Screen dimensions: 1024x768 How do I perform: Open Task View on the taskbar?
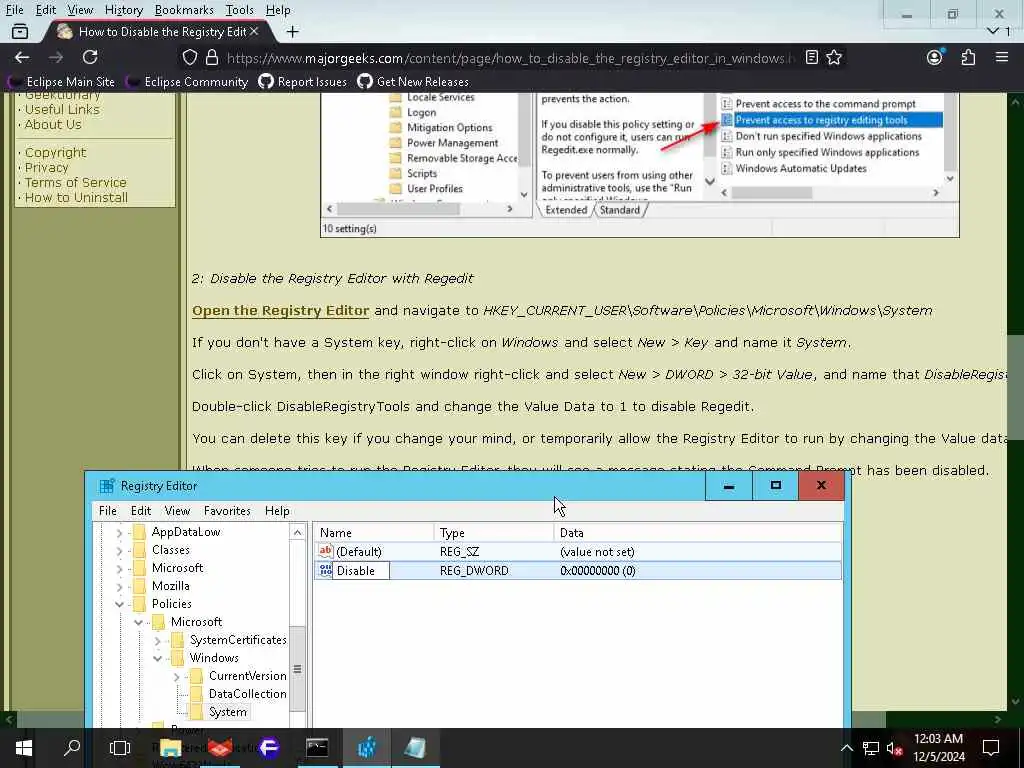pyautogui.click(x=120, y=748)
